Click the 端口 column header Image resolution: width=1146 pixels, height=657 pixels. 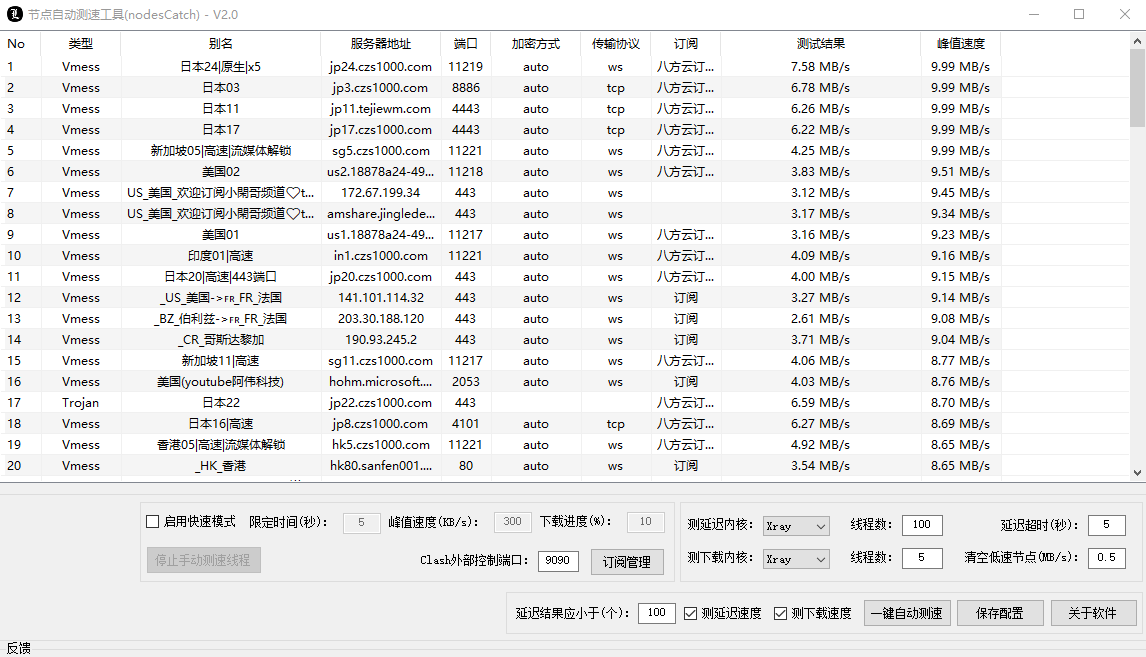464,44
